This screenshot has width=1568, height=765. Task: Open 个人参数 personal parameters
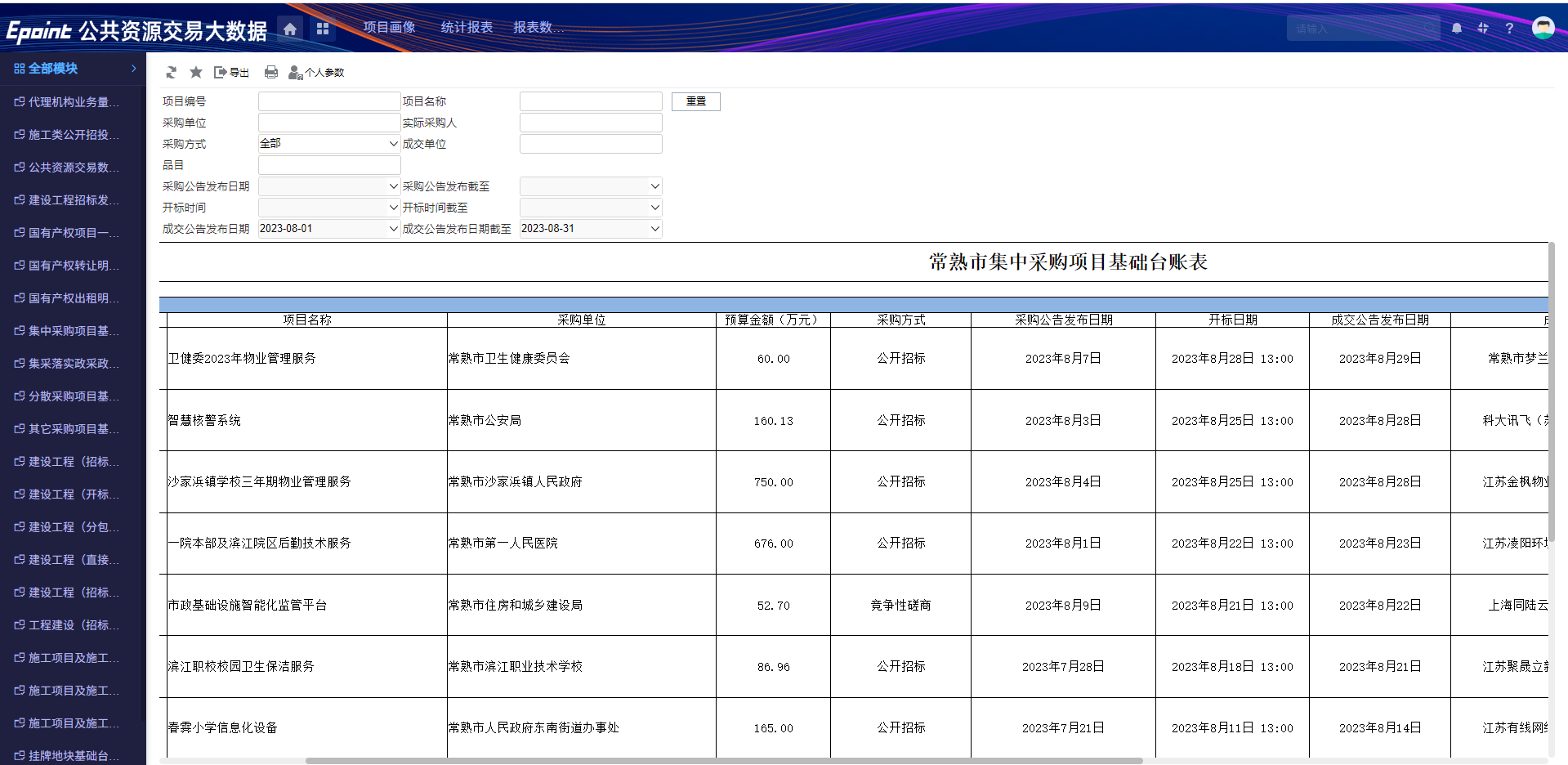[x=316, y=73]
